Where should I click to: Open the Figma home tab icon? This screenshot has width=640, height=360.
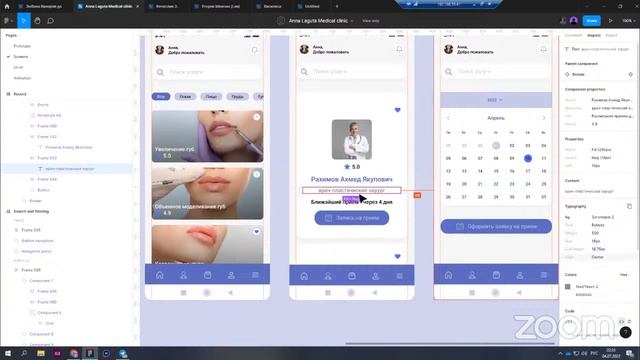point(7,6)
